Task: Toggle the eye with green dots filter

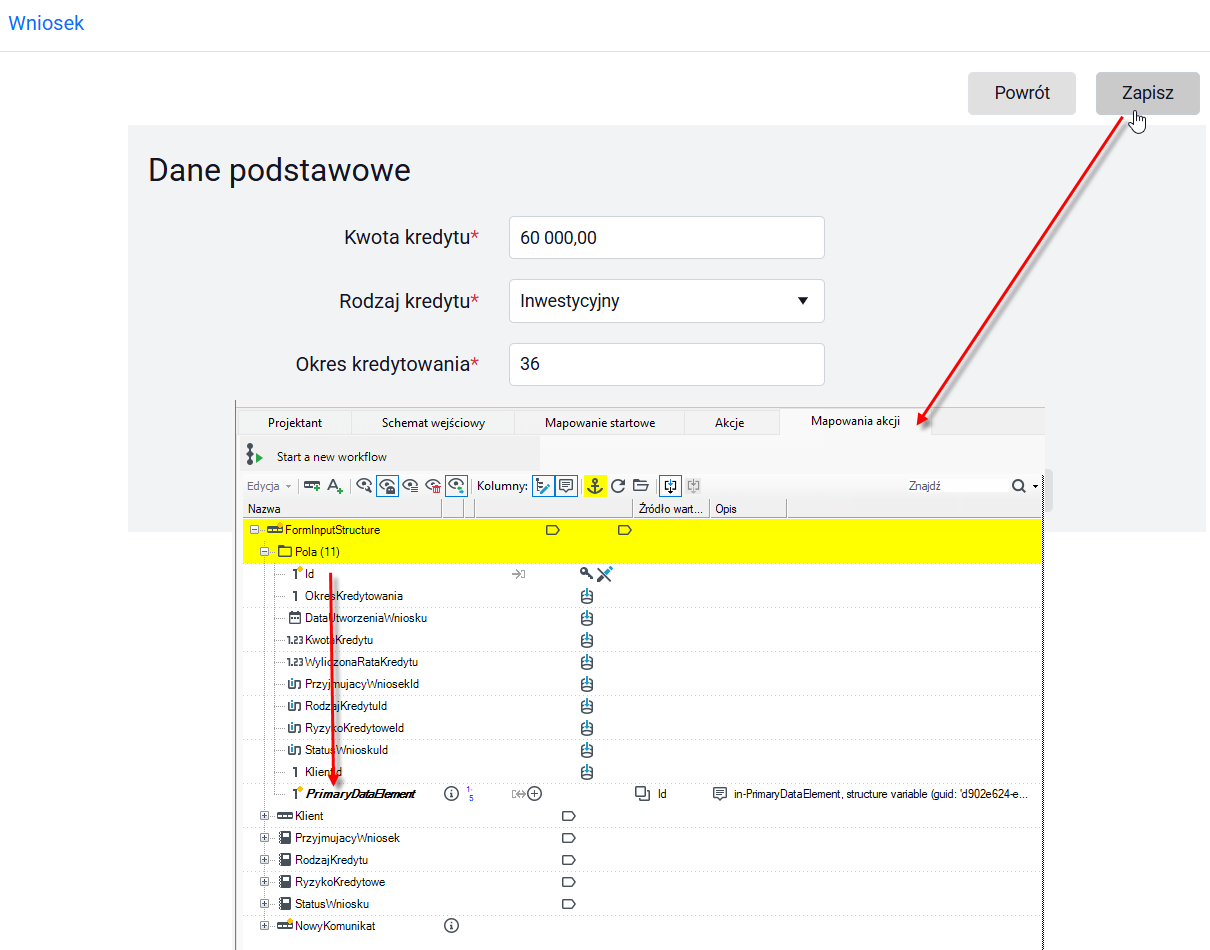Action: coord(456,486)
